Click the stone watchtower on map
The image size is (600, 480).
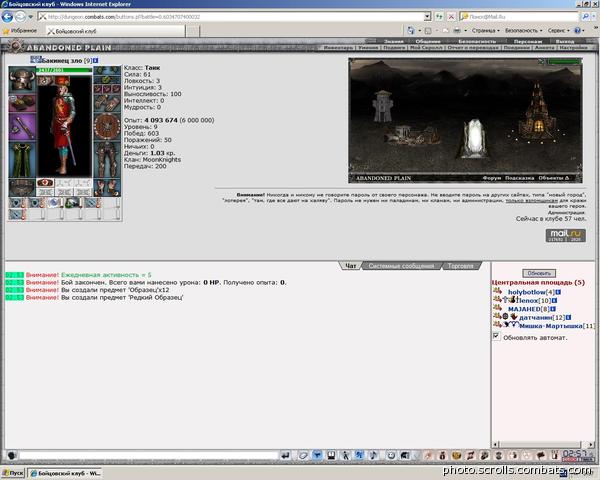pyautogui.click(x=383, y=106)
